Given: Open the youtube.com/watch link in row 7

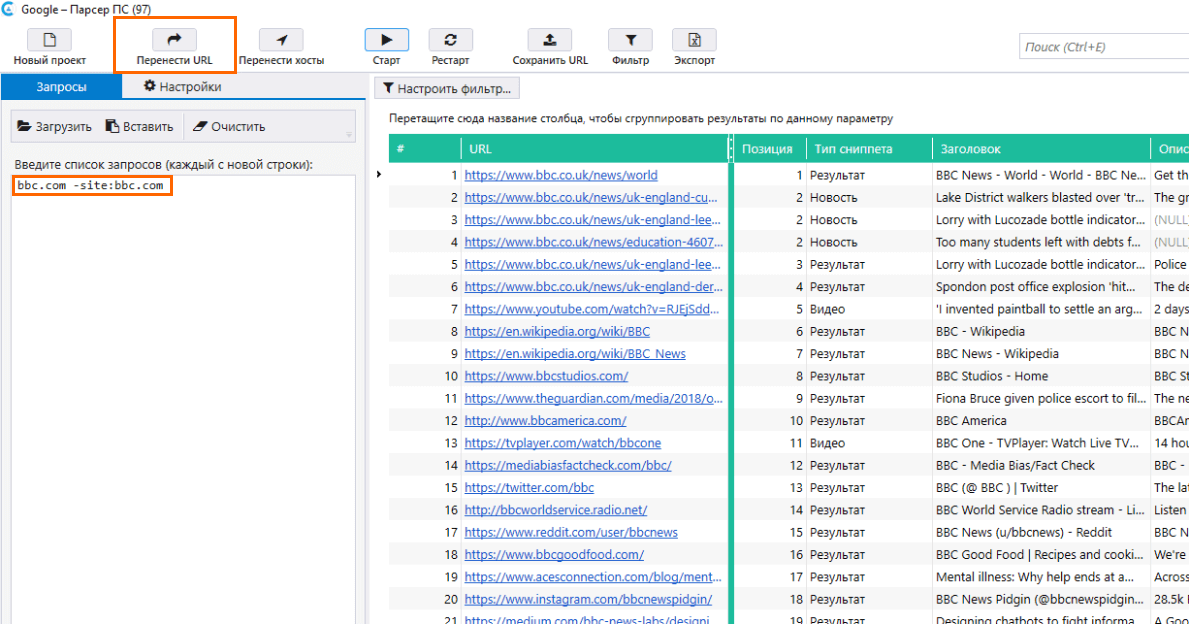Looking at the screenshot, I should coord(591,309).
